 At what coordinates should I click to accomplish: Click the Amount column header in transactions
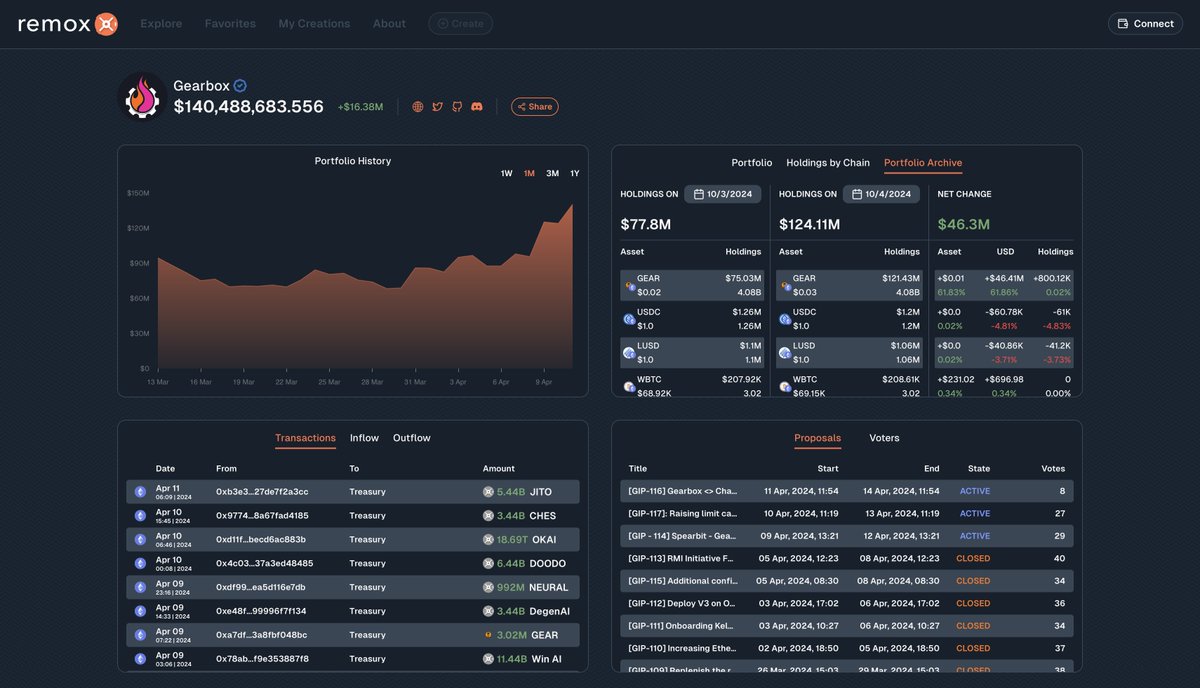[499, 468]
